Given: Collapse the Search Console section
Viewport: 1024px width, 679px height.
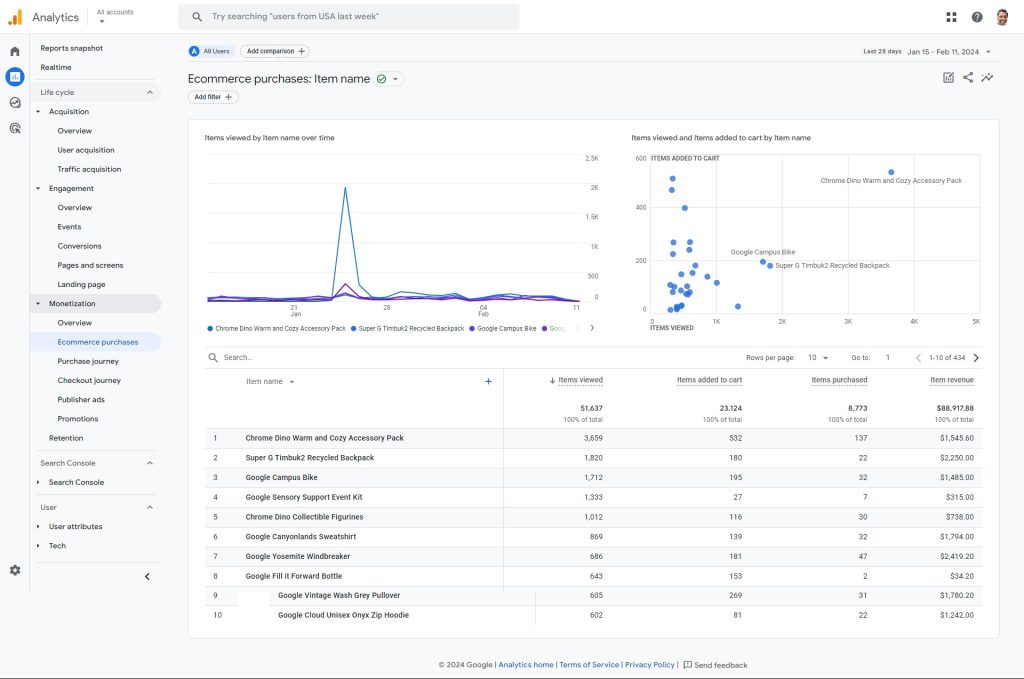Looking at the screenshot, I should [150, 463].
